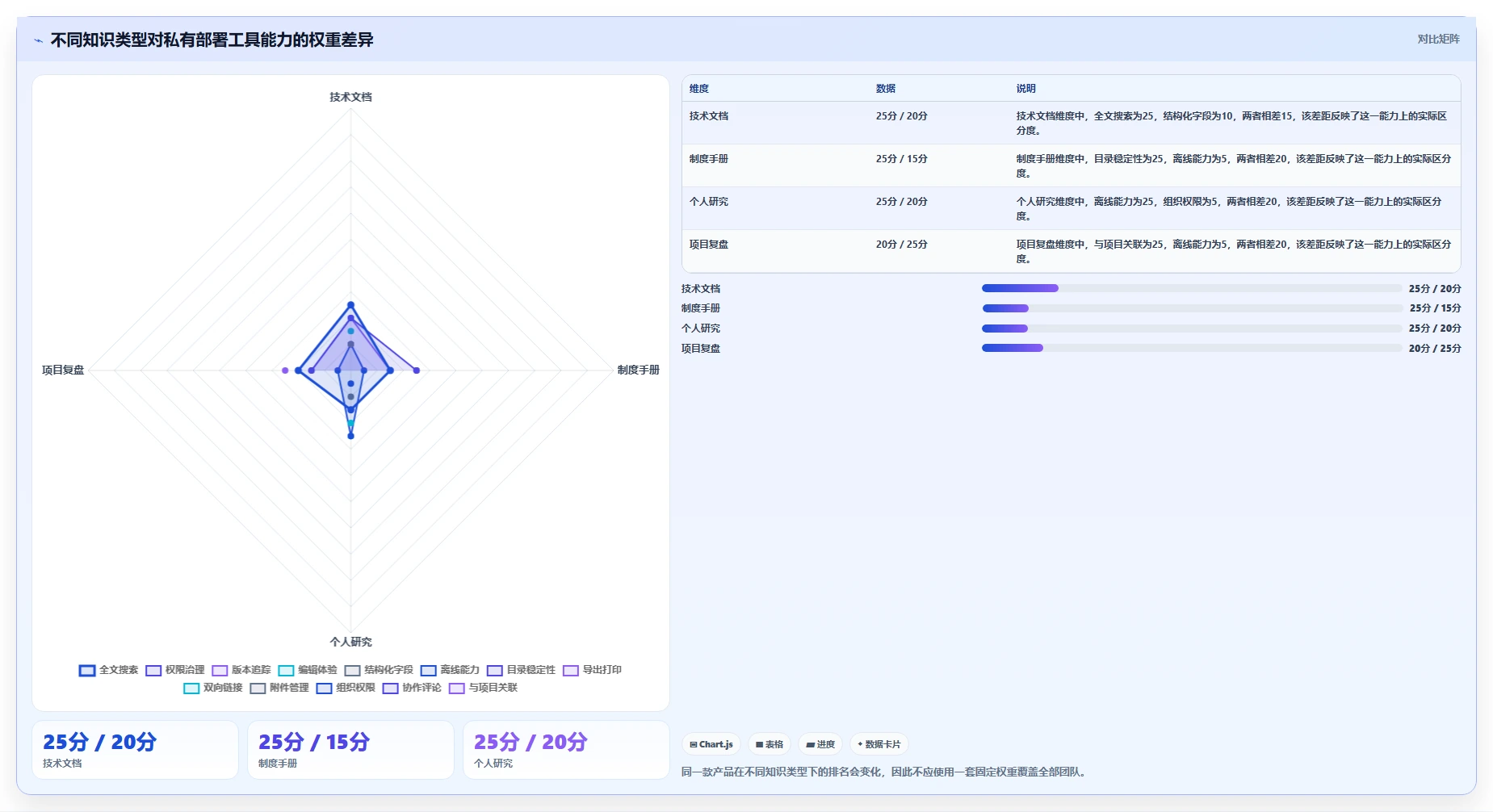
Task: Click the 项目复盘 progress bar
Action: [x=1192, y=348]
